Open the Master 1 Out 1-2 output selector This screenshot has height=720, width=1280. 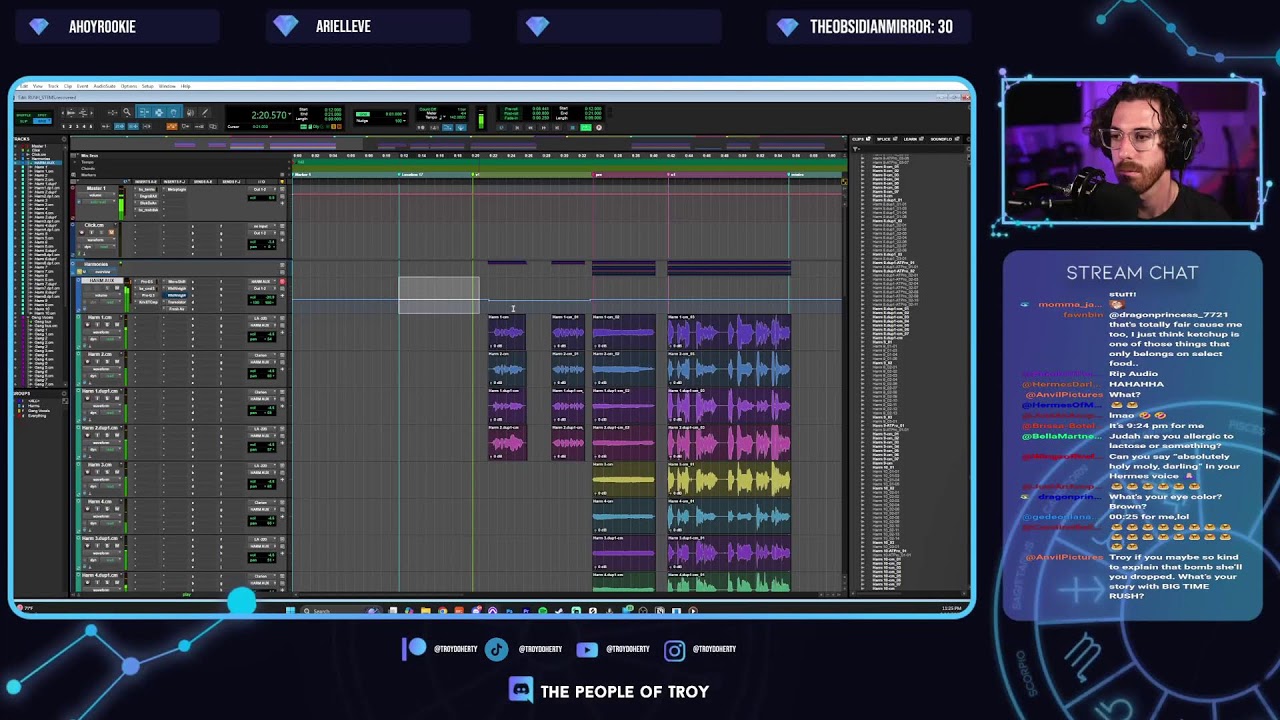pos(260,189)
